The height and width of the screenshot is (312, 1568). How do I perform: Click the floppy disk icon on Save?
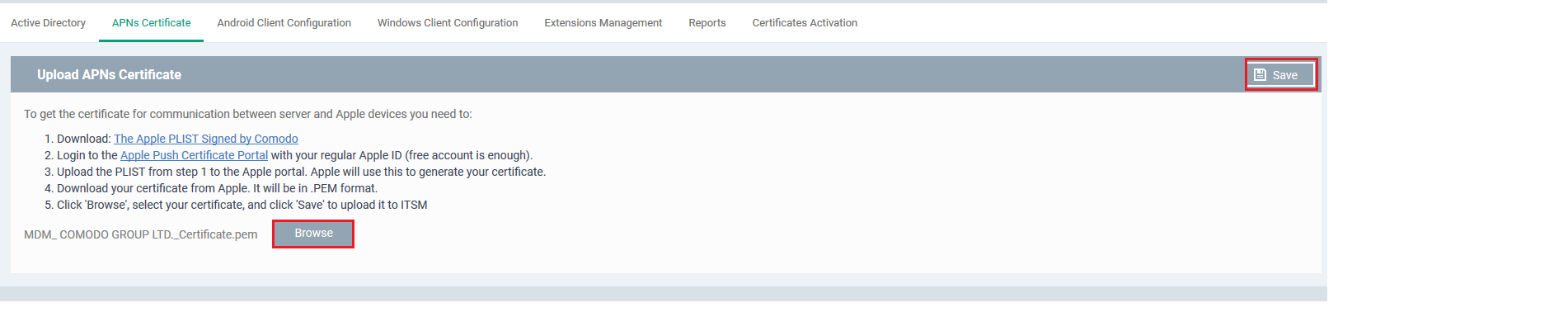[x=1260, y=75]
